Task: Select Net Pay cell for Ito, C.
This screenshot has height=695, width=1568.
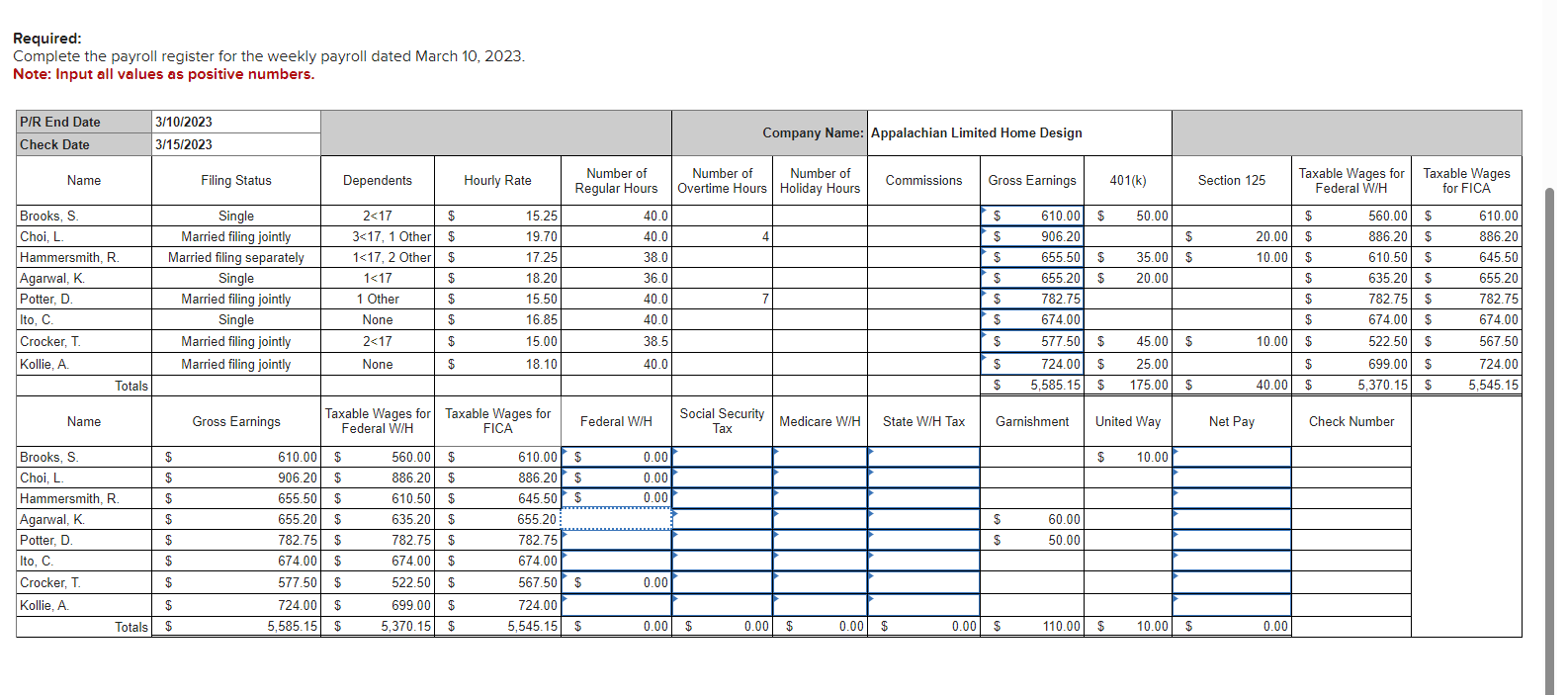Action: pos(1231,561)
